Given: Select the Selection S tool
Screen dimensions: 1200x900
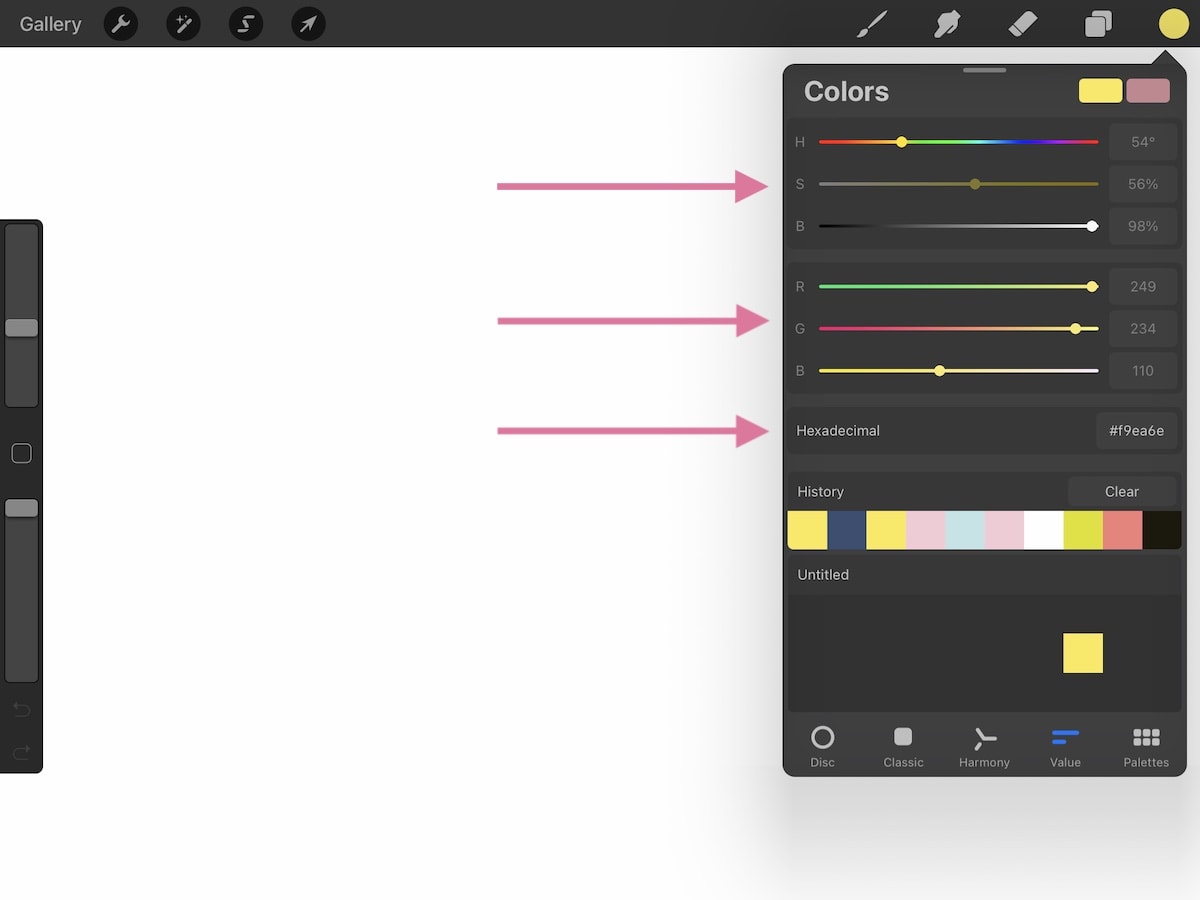Looking at the screenshot, I should pos(246,23).
